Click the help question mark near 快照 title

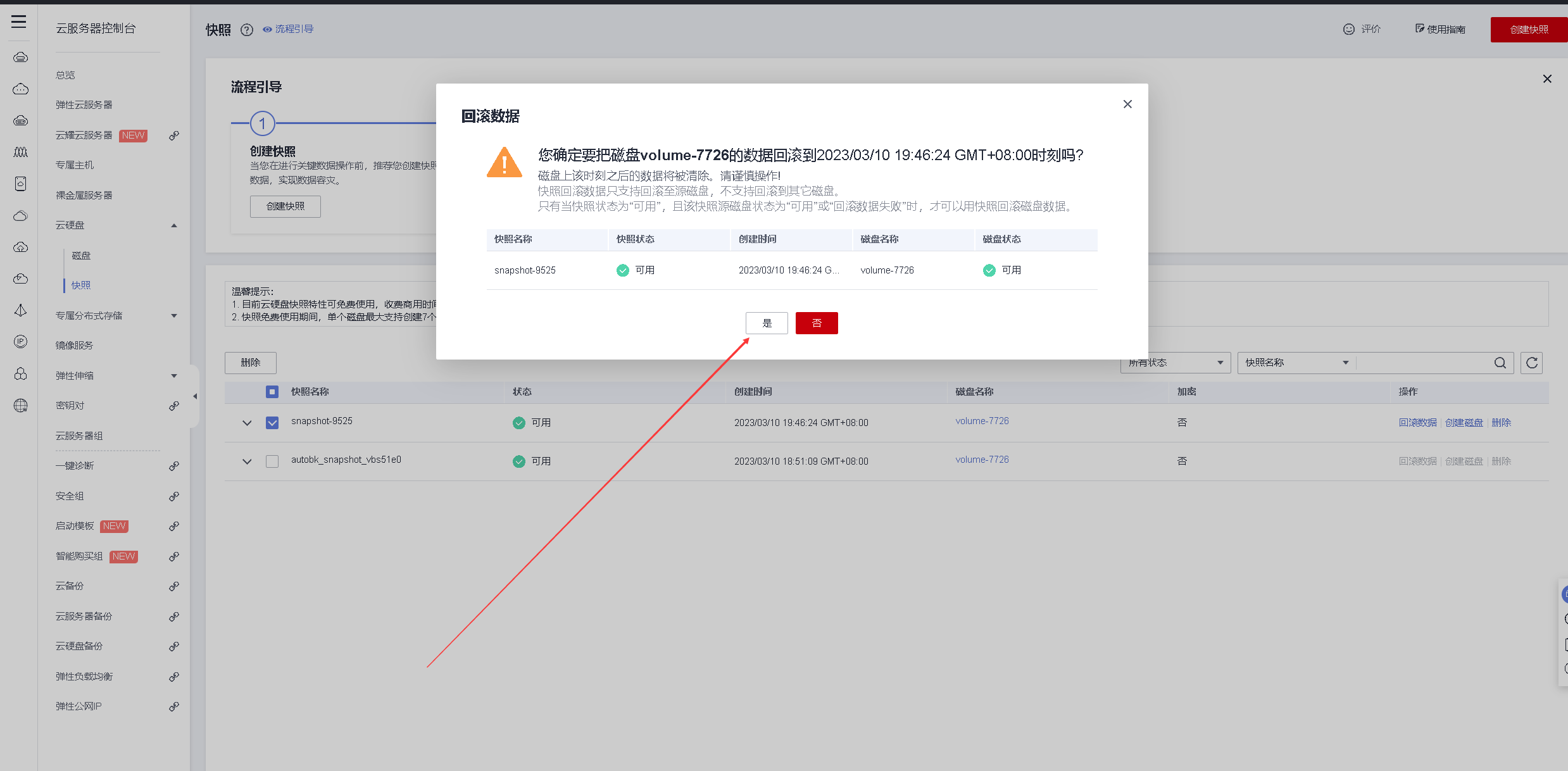click(247, 30)
